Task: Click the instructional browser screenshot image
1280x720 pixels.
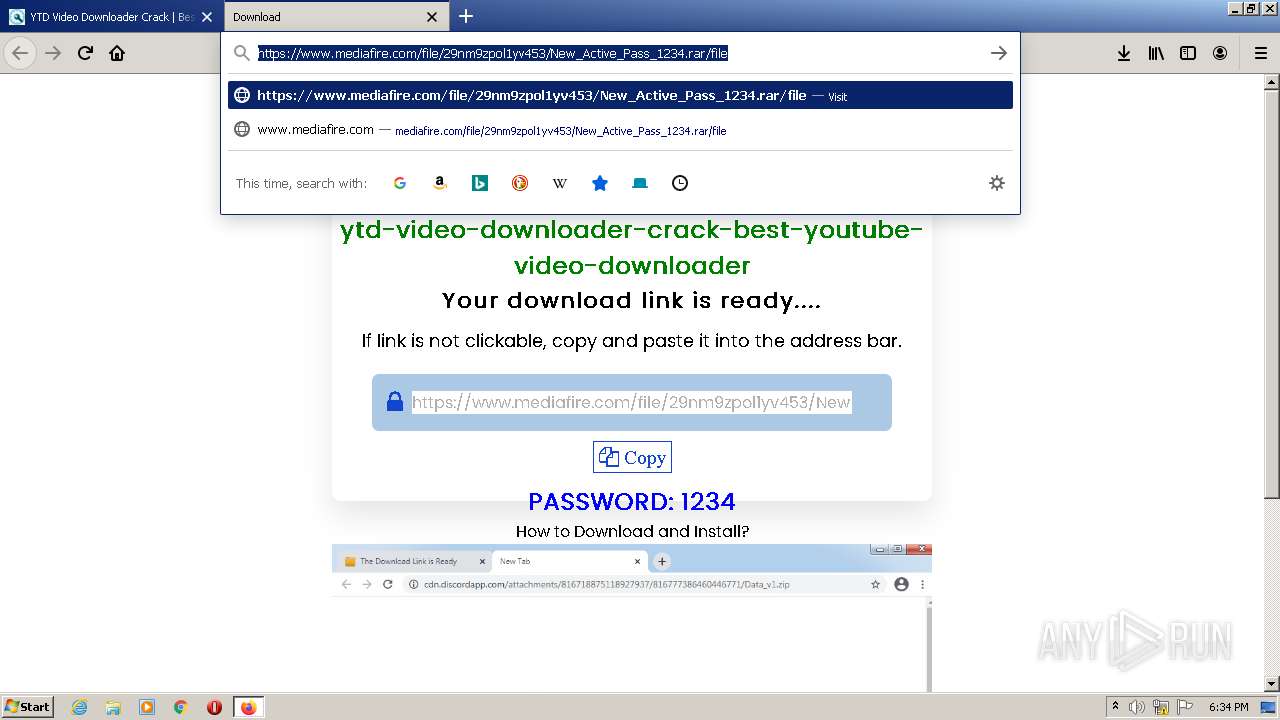Action: pos(632,618)
